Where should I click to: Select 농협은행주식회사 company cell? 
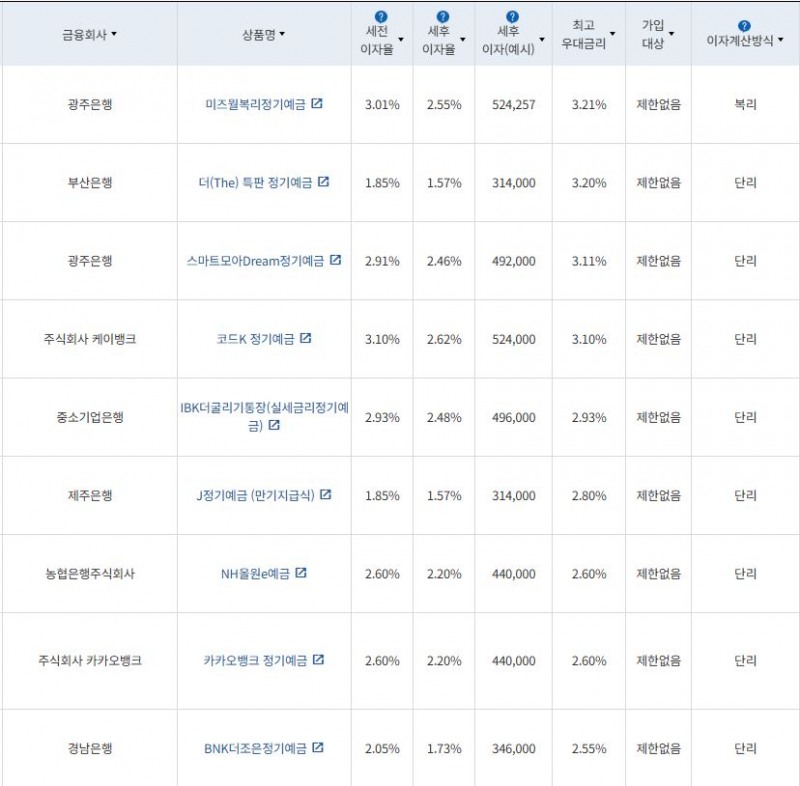[90, 574]
